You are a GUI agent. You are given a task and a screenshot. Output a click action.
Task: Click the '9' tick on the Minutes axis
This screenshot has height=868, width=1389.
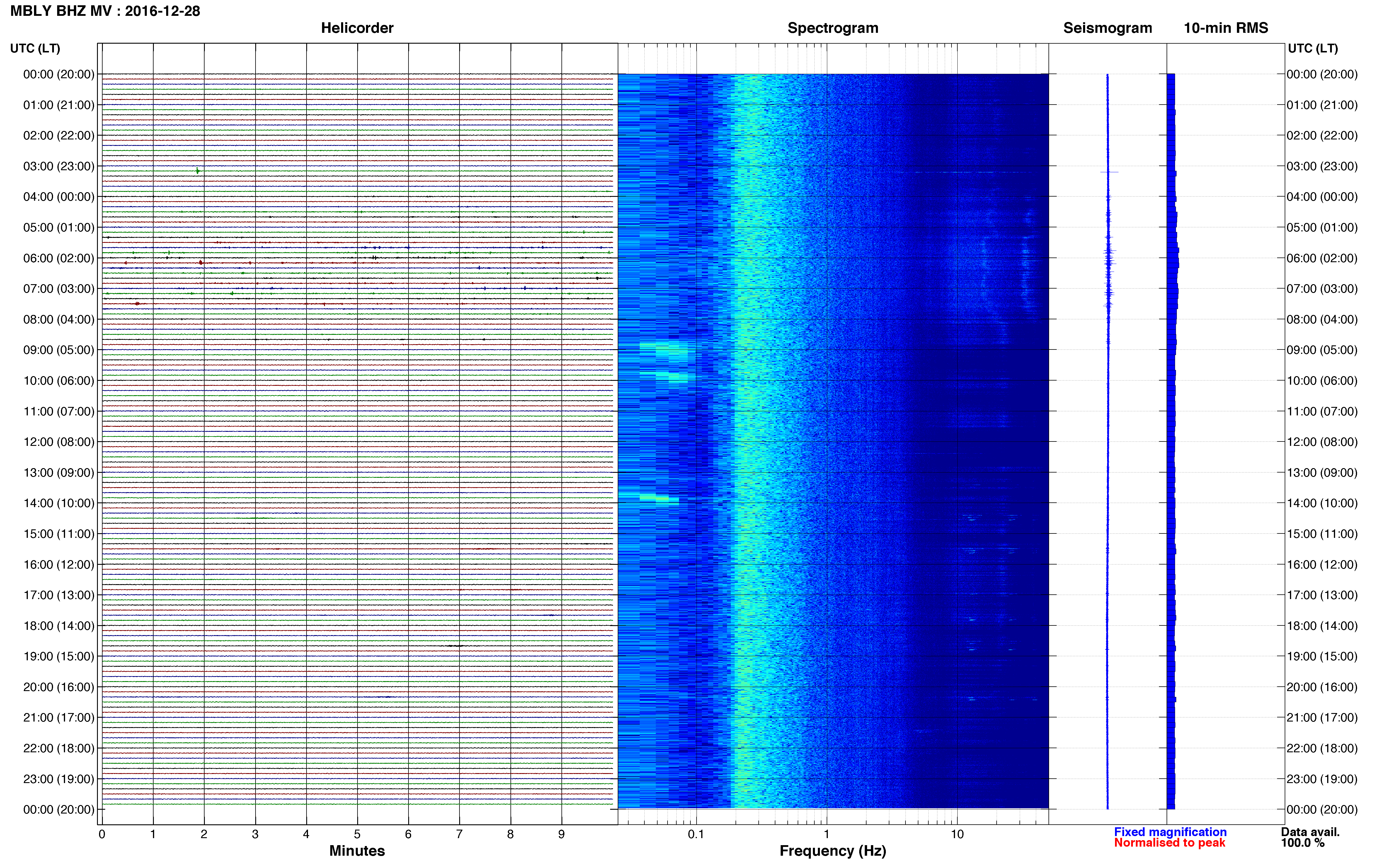click(x=561, y=834)
